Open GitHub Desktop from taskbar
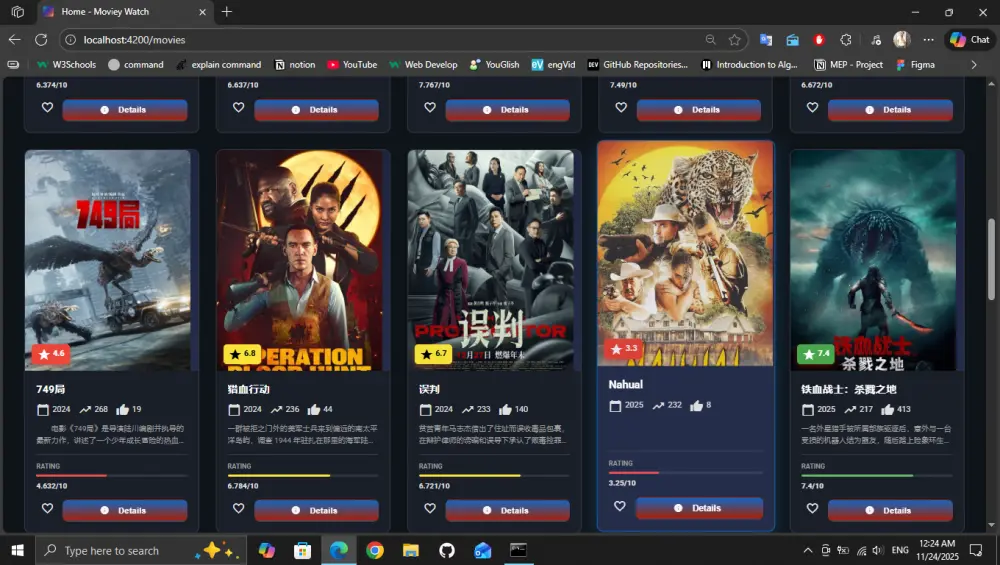The height and width of the screenshot is (565, 1000). coord(447,550)
